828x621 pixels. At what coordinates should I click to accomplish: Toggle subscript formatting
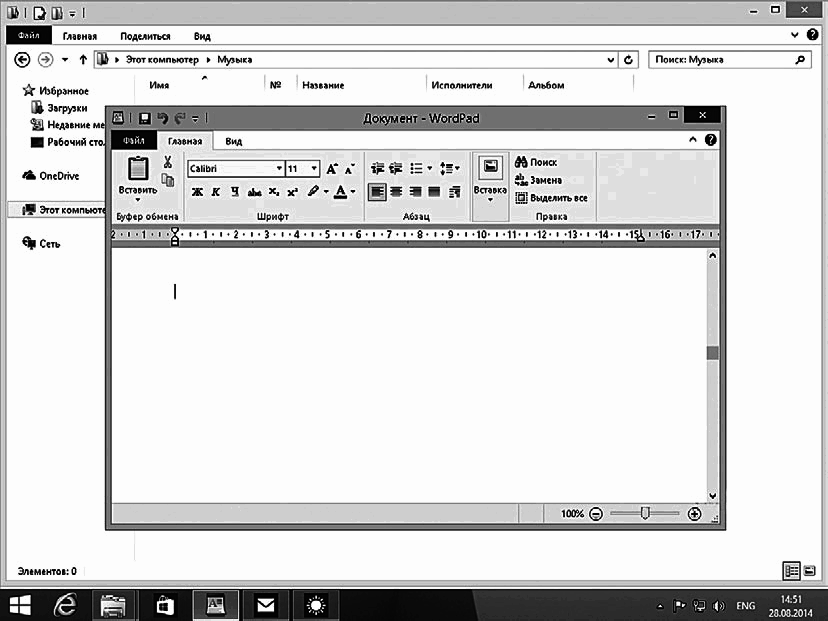tap(274, 192)
